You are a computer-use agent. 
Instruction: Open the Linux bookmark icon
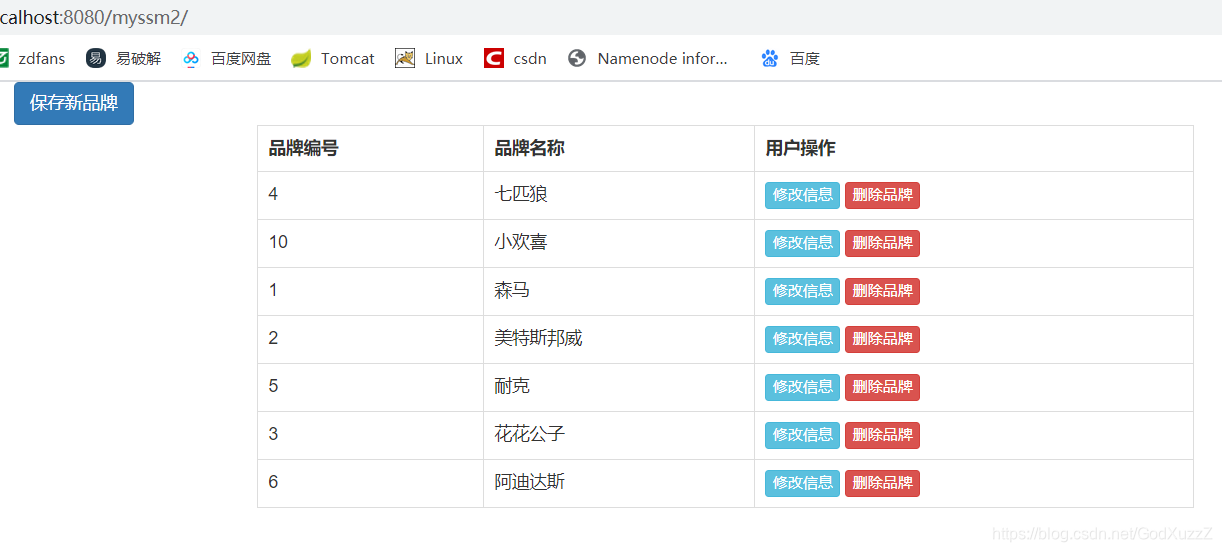click(405, 58)
